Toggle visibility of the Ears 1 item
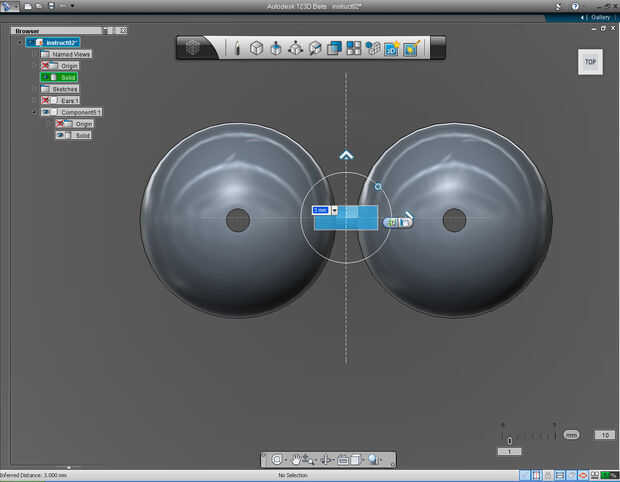 [45, 100]
